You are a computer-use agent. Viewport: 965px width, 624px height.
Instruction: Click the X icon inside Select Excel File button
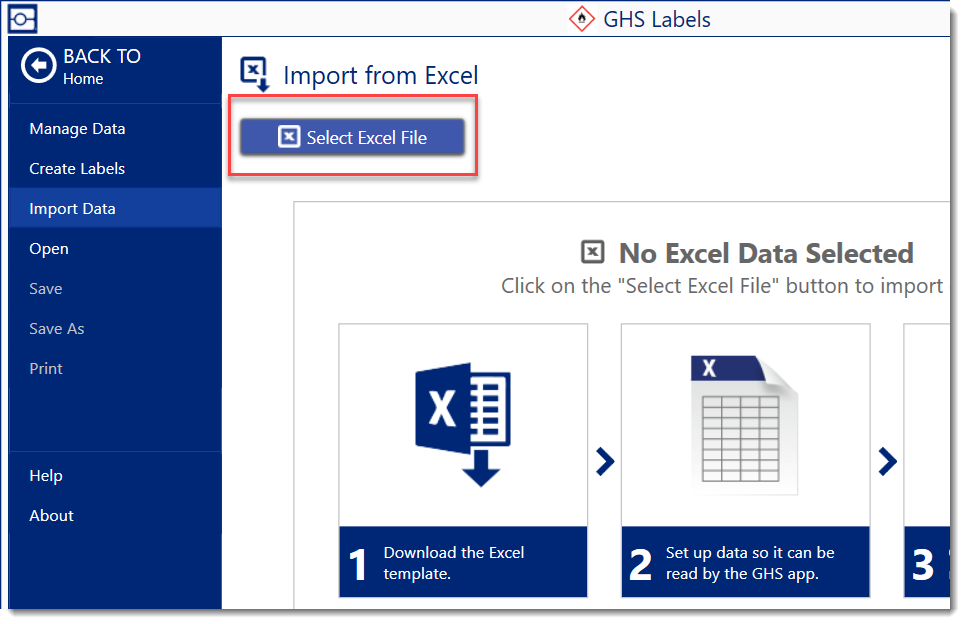[x=289, y=137]
